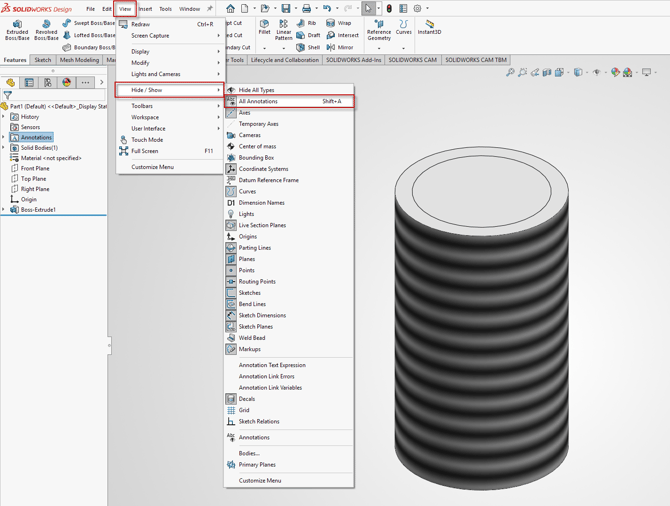Open the Curves tool
Image resolution: width=670 pixels, height=506 pixels.
click(403, 27)
